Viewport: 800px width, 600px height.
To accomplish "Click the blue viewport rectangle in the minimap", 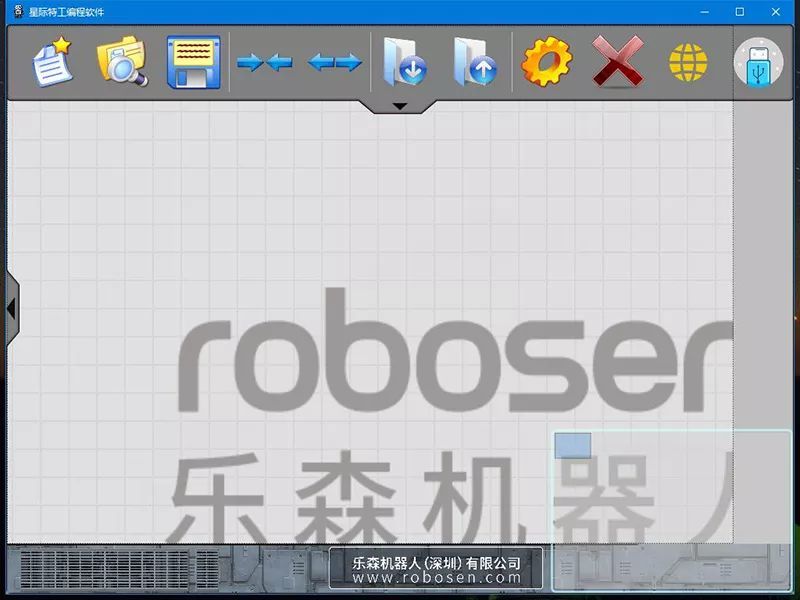I will pyautogui.click(x=573, y=445).
